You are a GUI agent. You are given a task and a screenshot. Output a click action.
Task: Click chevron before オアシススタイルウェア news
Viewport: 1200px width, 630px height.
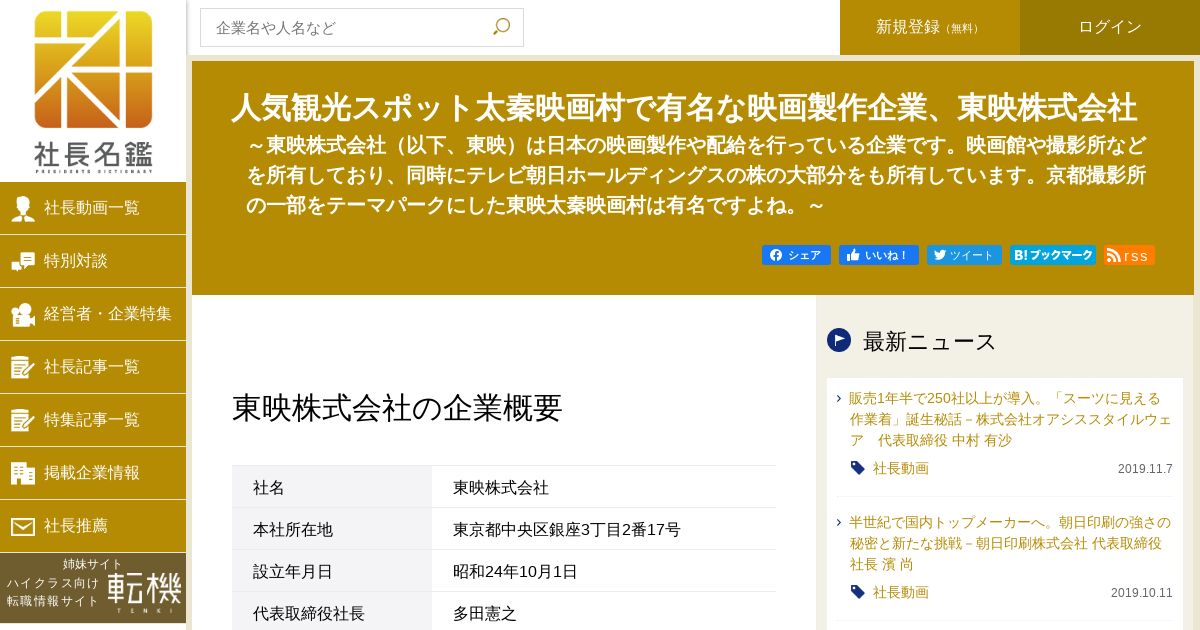tap(839, 398)
